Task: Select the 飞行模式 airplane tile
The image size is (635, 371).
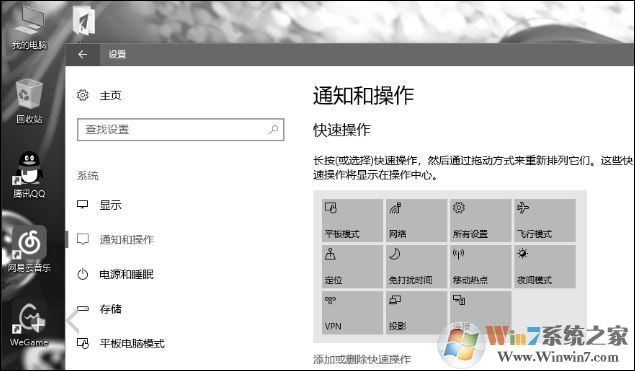Action: pyautogui.click(x=545, y=220)
